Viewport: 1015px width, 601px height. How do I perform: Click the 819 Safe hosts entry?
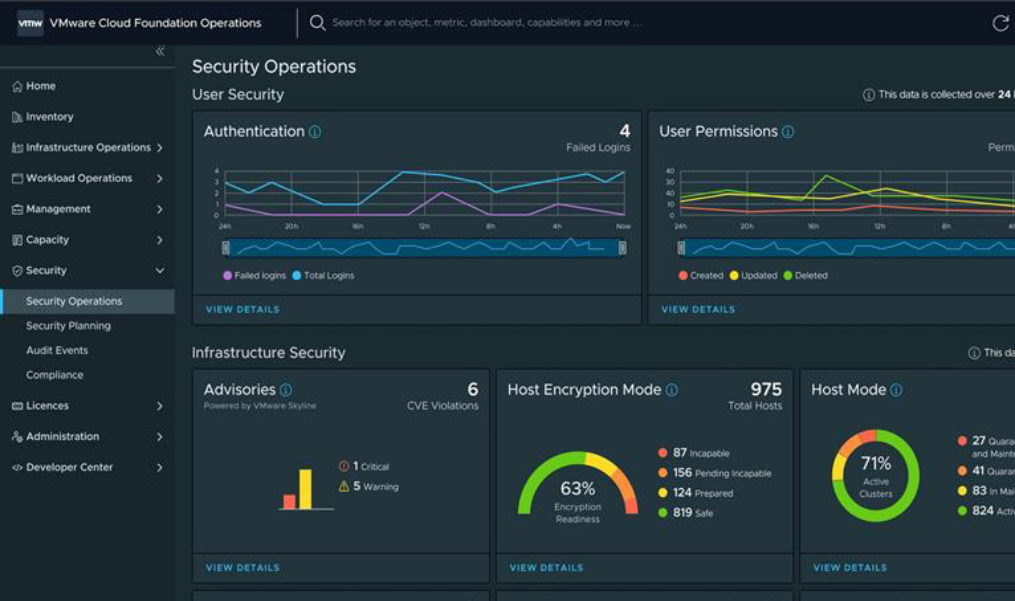(686, 513)
